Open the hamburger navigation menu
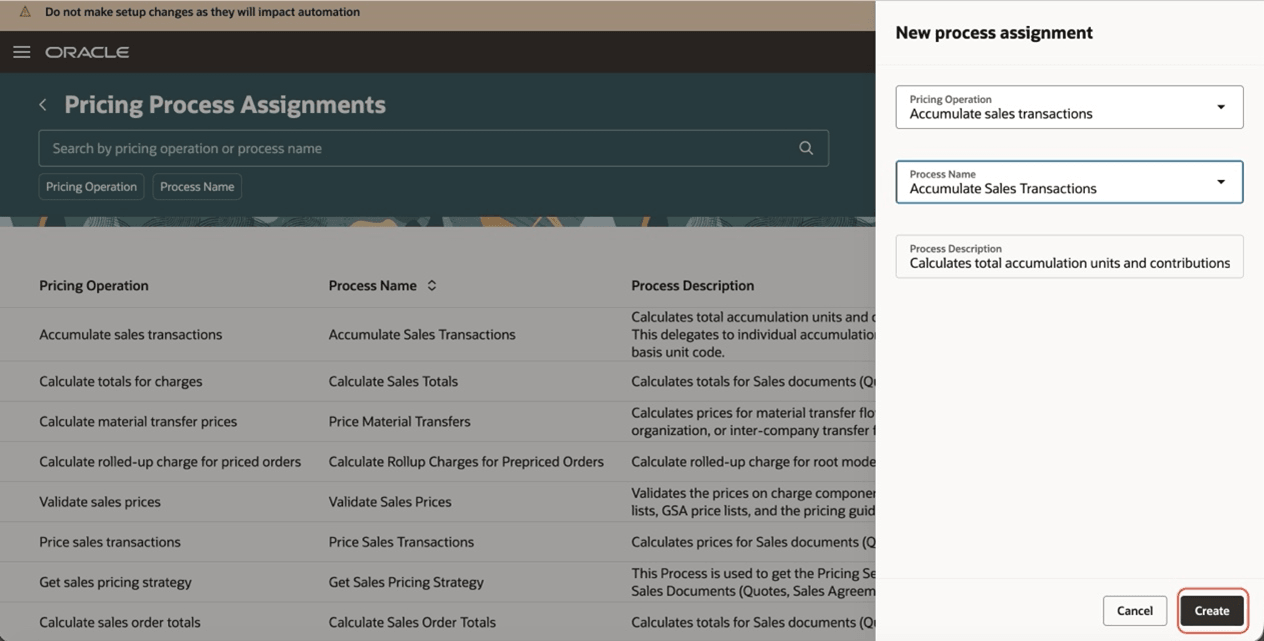1264x641 pixels. click(x=21, y=52)
